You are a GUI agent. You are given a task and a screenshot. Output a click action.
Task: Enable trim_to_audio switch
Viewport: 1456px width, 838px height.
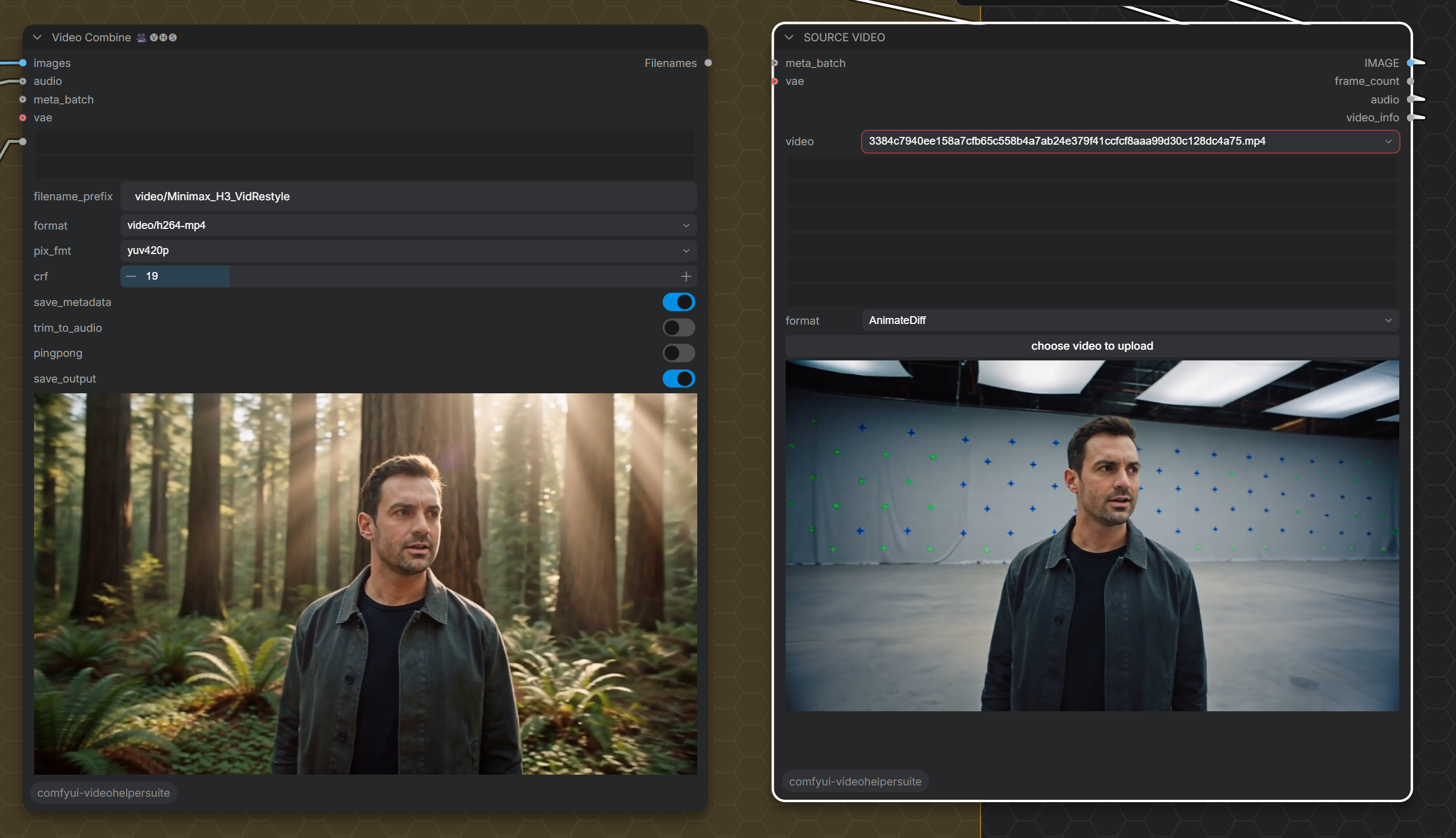(x=679, y=328)
